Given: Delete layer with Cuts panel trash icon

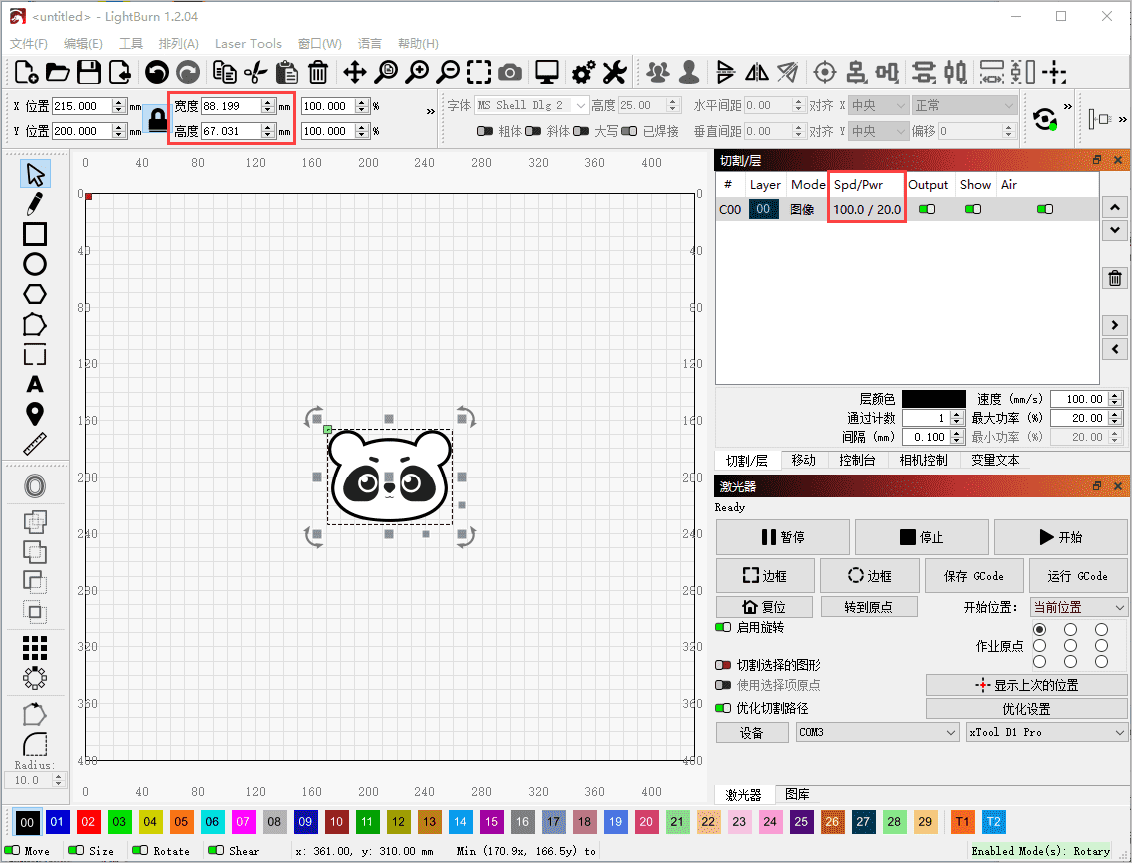Looking at the screenshot, I should coord(1115,278).
